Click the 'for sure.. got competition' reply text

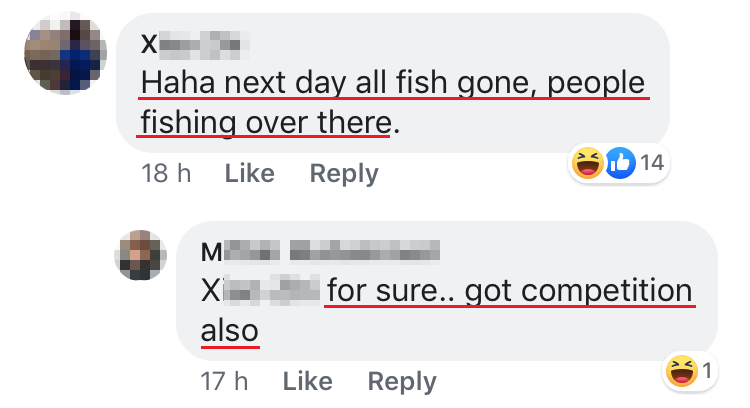pyautogui.click(x=509, y=291)
